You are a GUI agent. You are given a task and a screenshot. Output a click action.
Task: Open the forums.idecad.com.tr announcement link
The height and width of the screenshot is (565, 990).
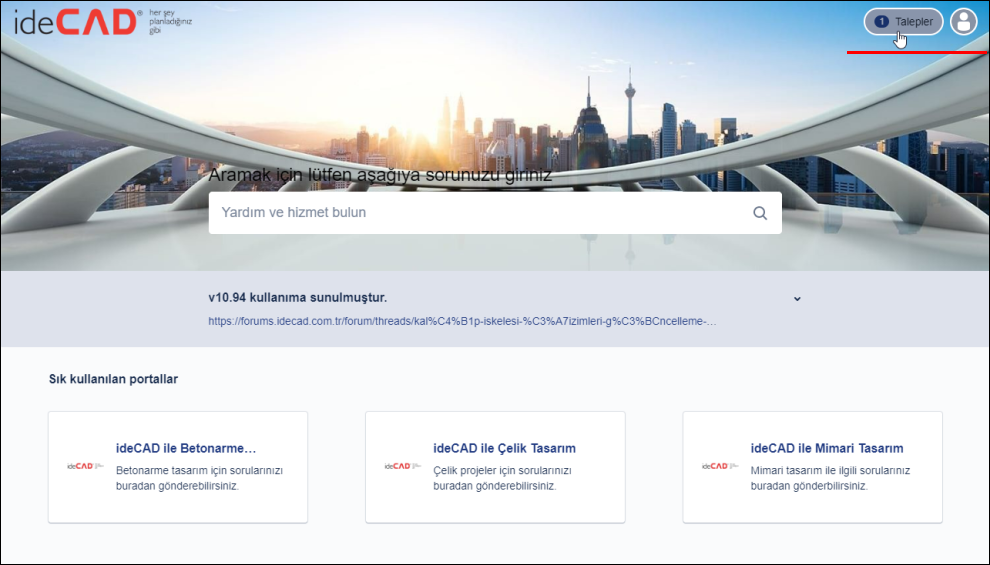point(462,321)
